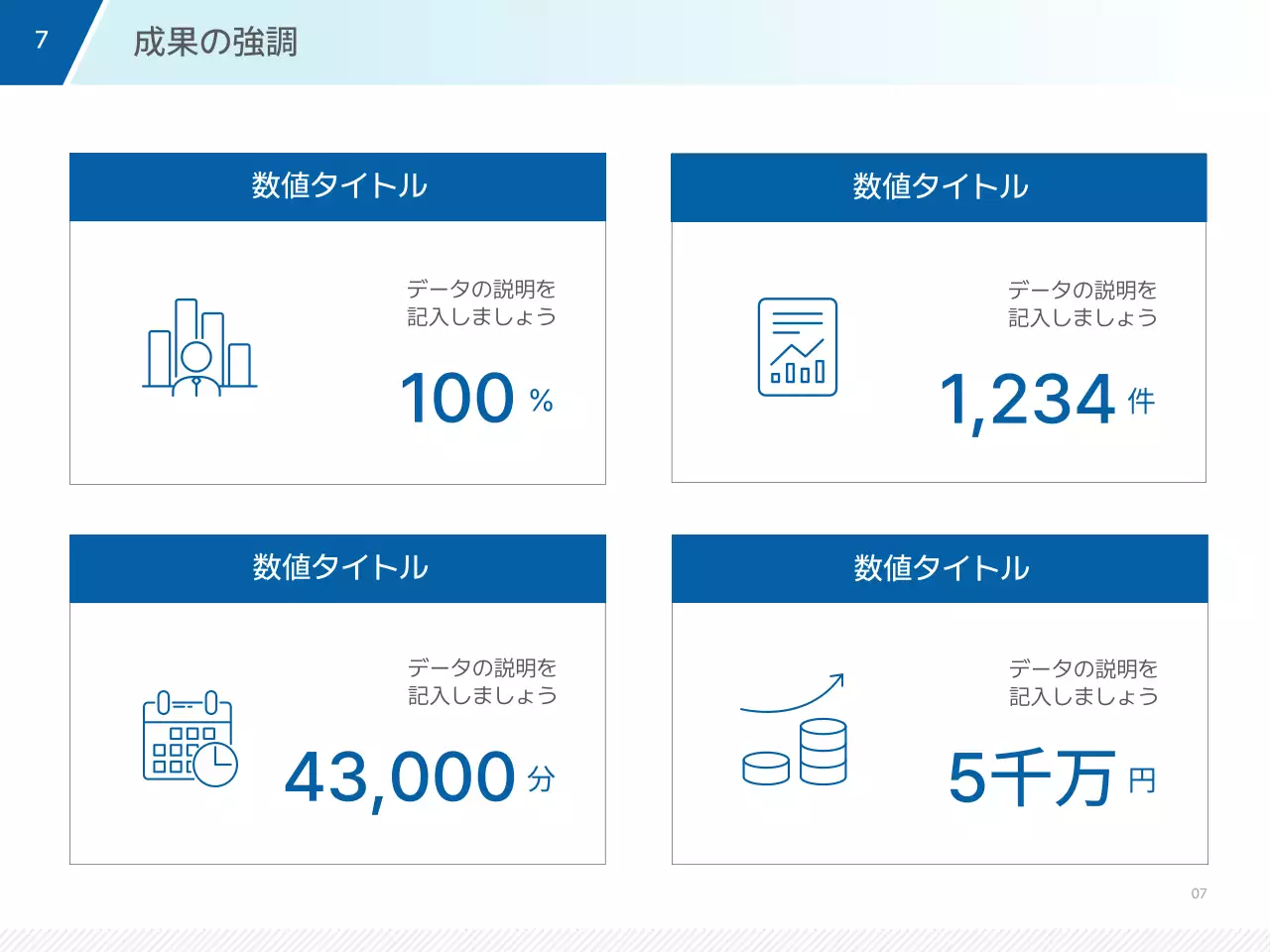Select the データの説明を記入しましょう text in top-left card
Viewport: 1270px width, 952px height.
tap(480, 303)
